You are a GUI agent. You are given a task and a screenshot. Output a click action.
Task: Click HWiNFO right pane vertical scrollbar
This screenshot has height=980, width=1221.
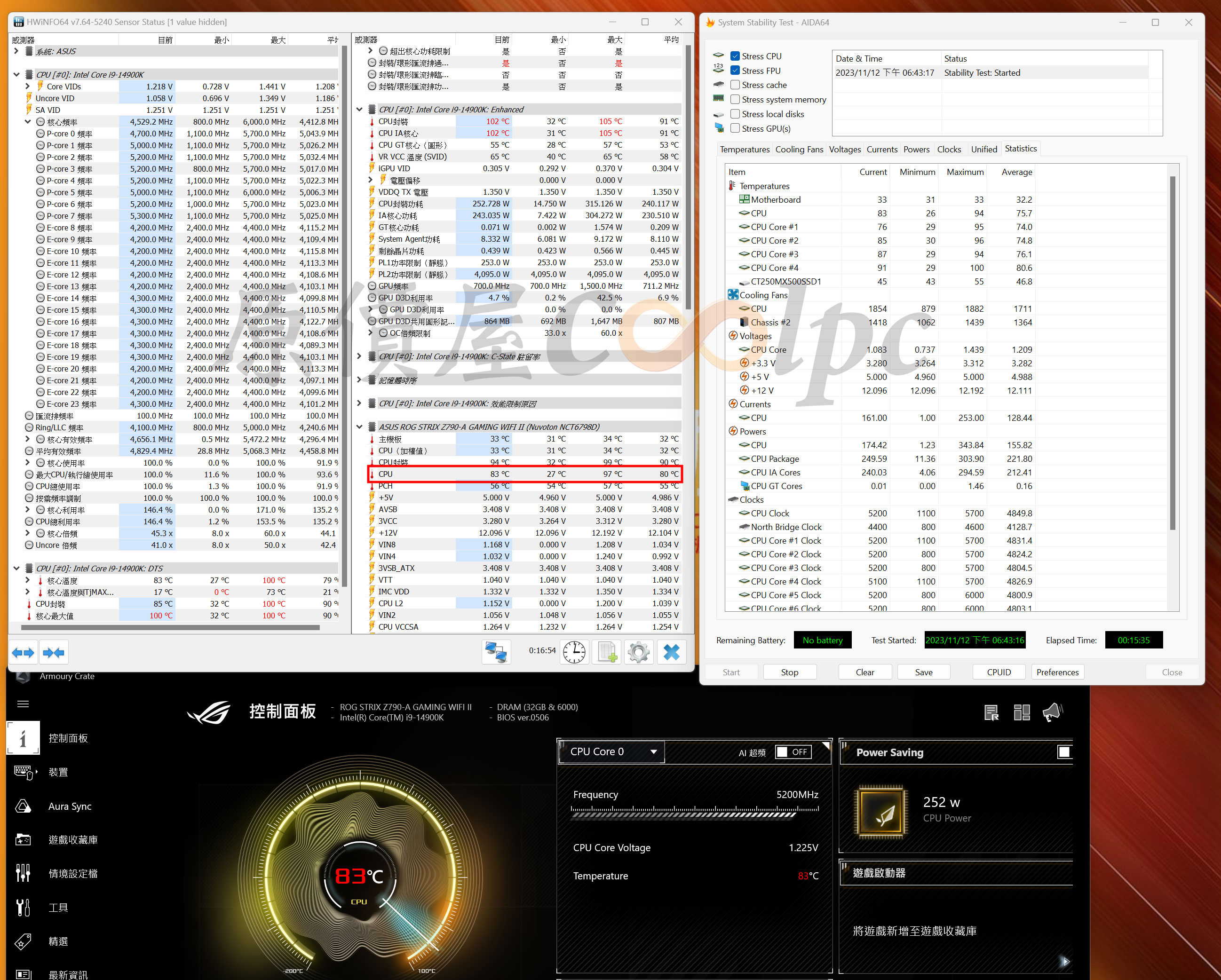pyautogui.click(x=688, y=177)
